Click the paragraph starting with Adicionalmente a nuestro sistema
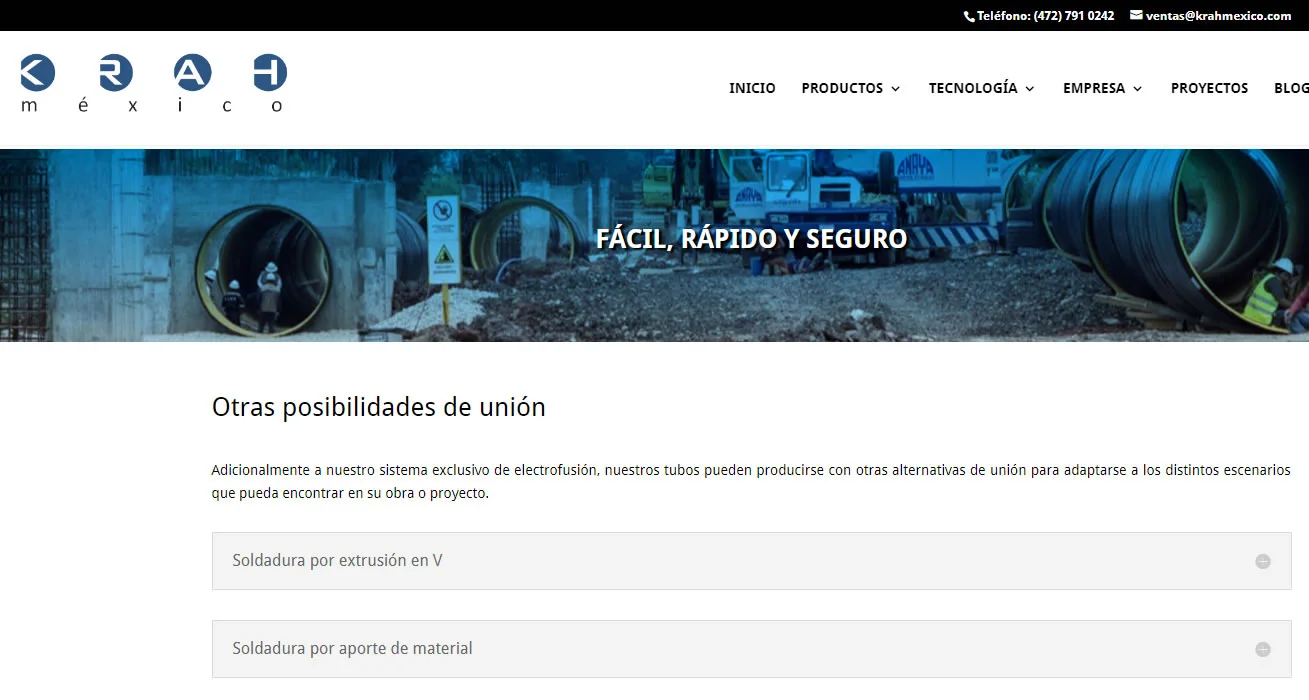 pos(751,481)
